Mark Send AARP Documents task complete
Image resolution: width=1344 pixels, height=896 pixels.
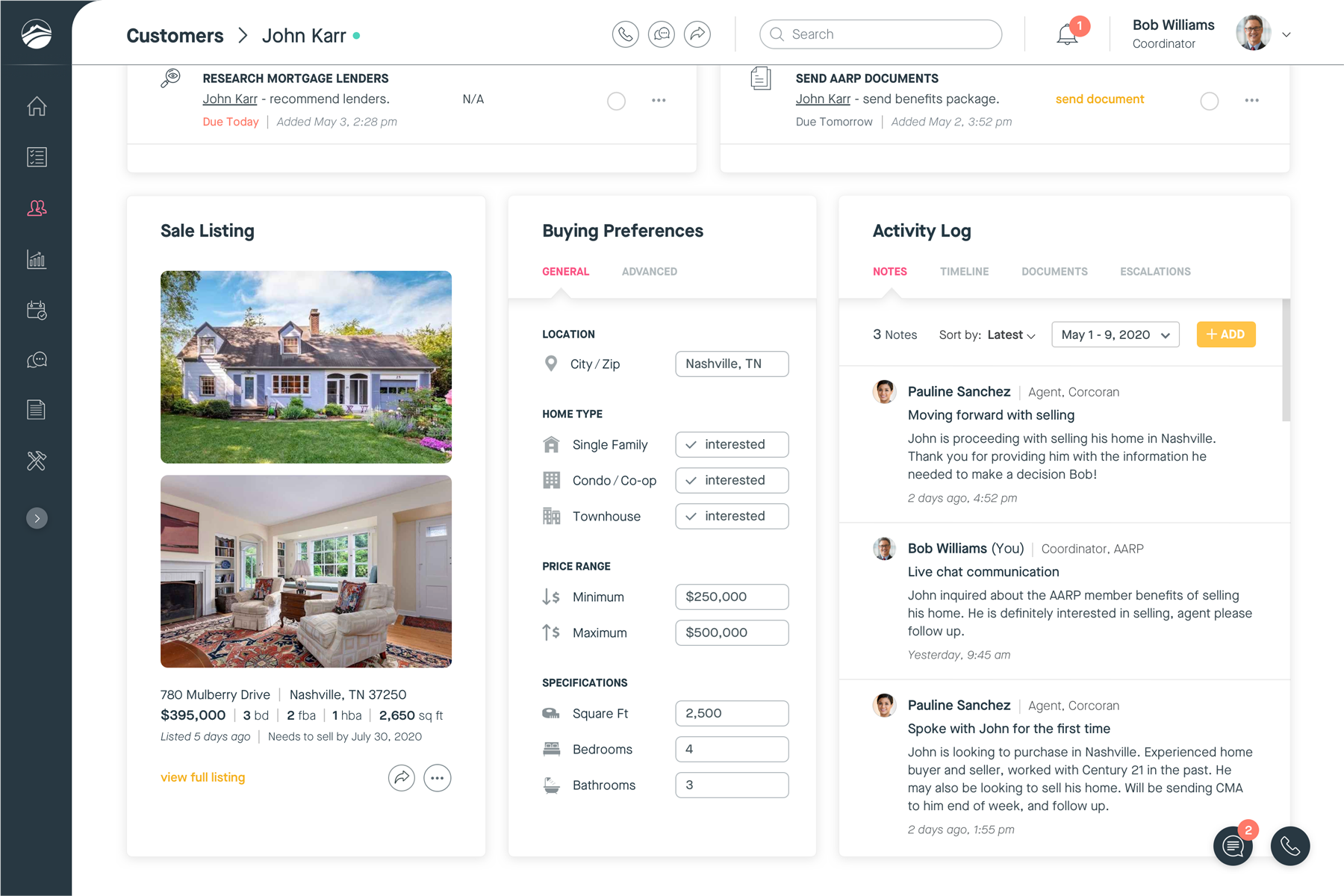(1209, 101)
